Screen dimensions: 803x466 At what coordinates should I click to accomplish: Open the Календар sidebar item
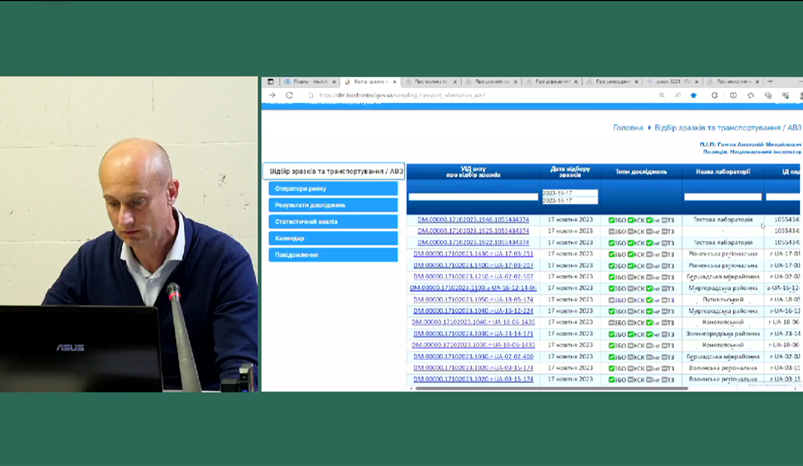(x=333, y=238)
